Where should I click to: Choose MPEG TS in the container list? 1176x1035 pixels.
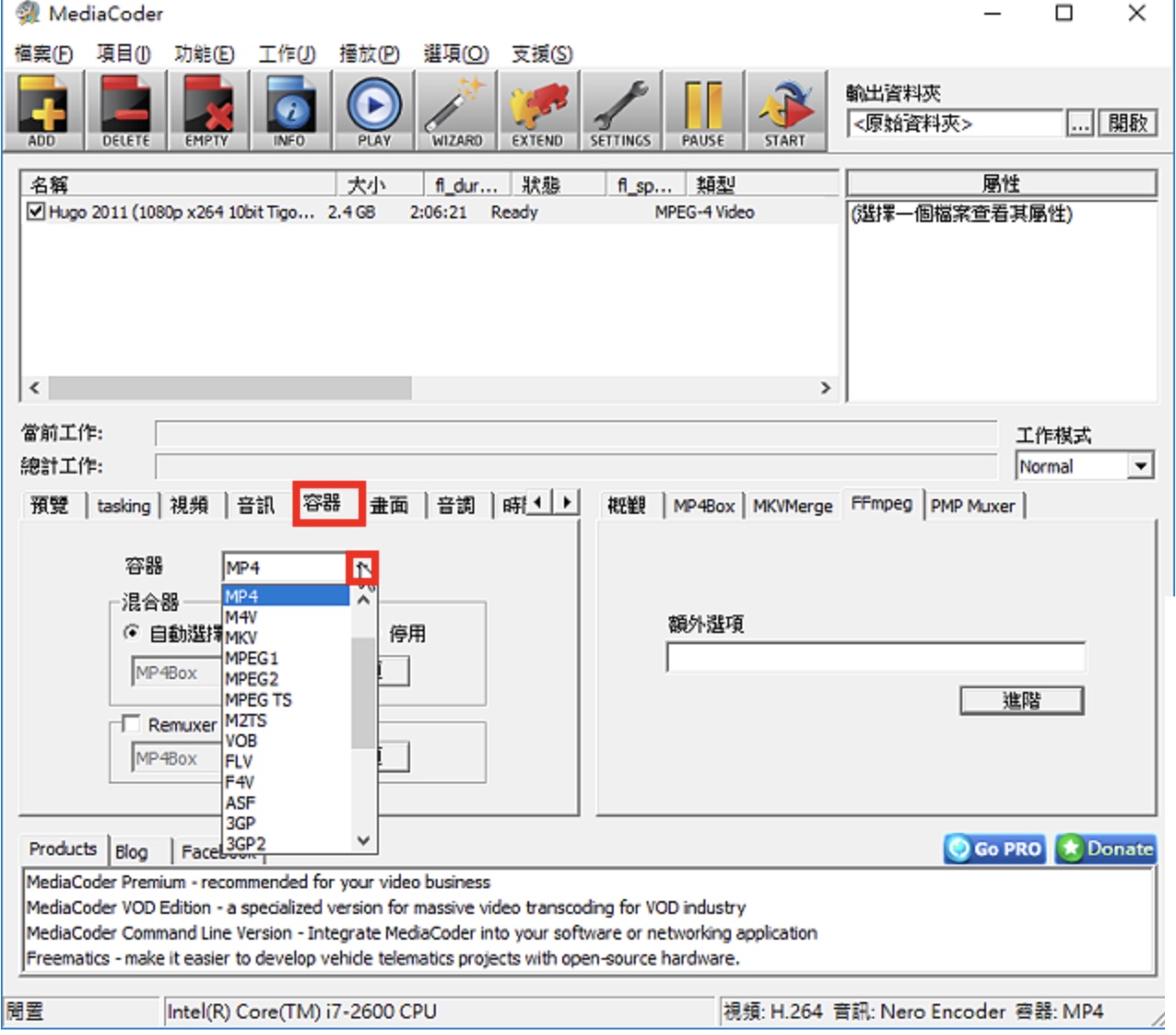coord(286,700)
